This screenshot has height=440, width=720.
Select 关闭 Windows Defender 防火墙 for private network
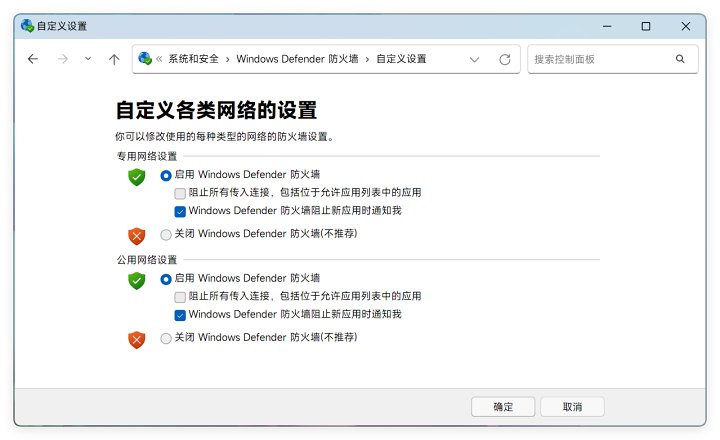tap(166, 234)
